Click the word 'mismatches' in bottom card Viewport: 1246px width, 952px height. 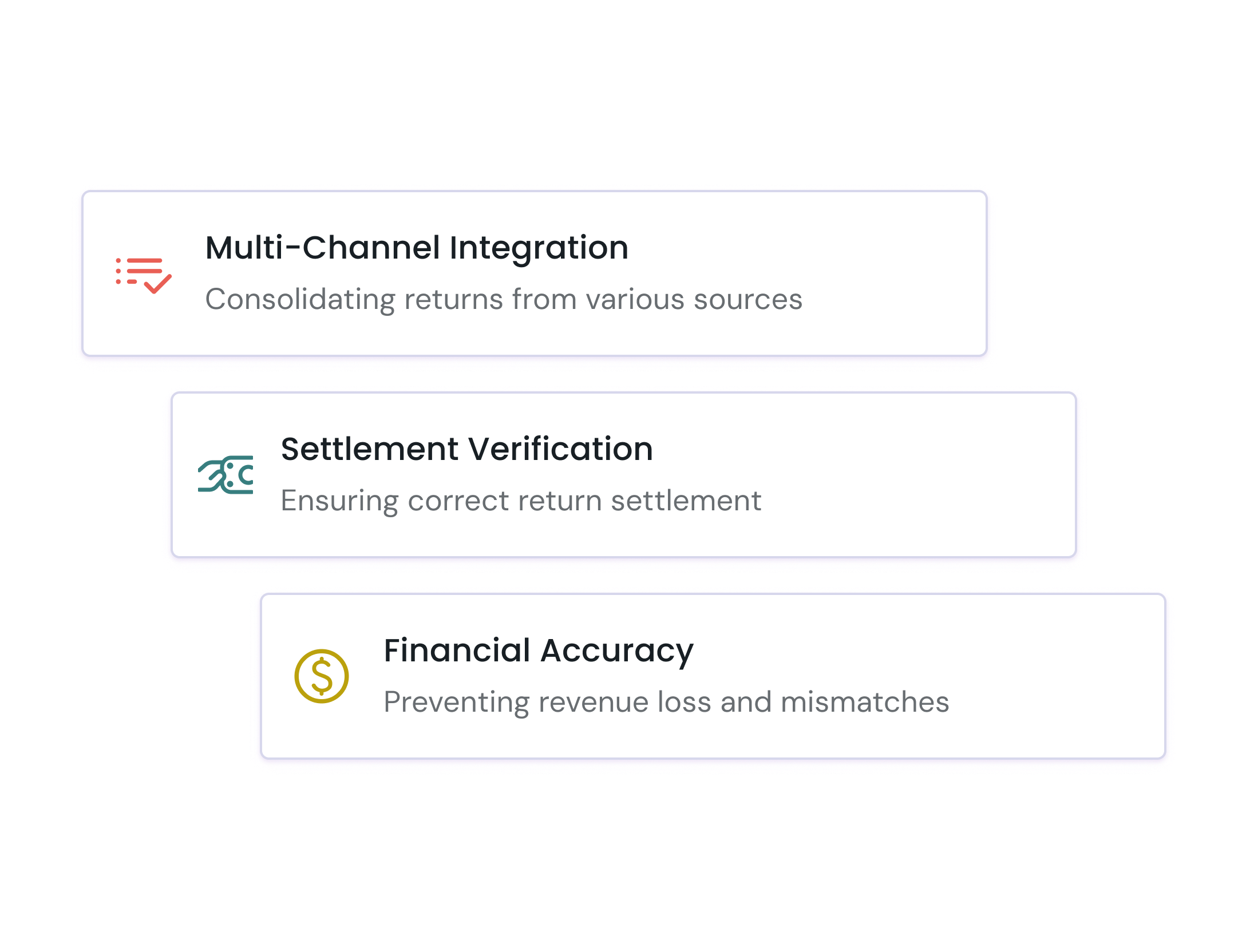pos(865,701)
